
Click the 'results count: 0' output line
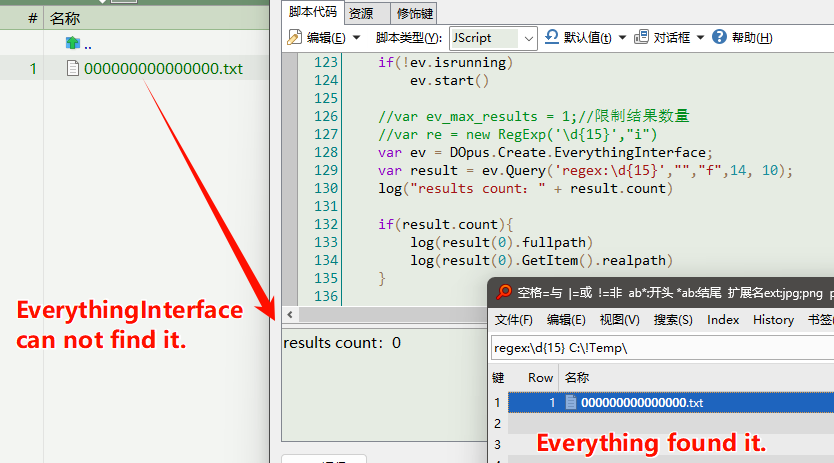(x=342, y=343)
